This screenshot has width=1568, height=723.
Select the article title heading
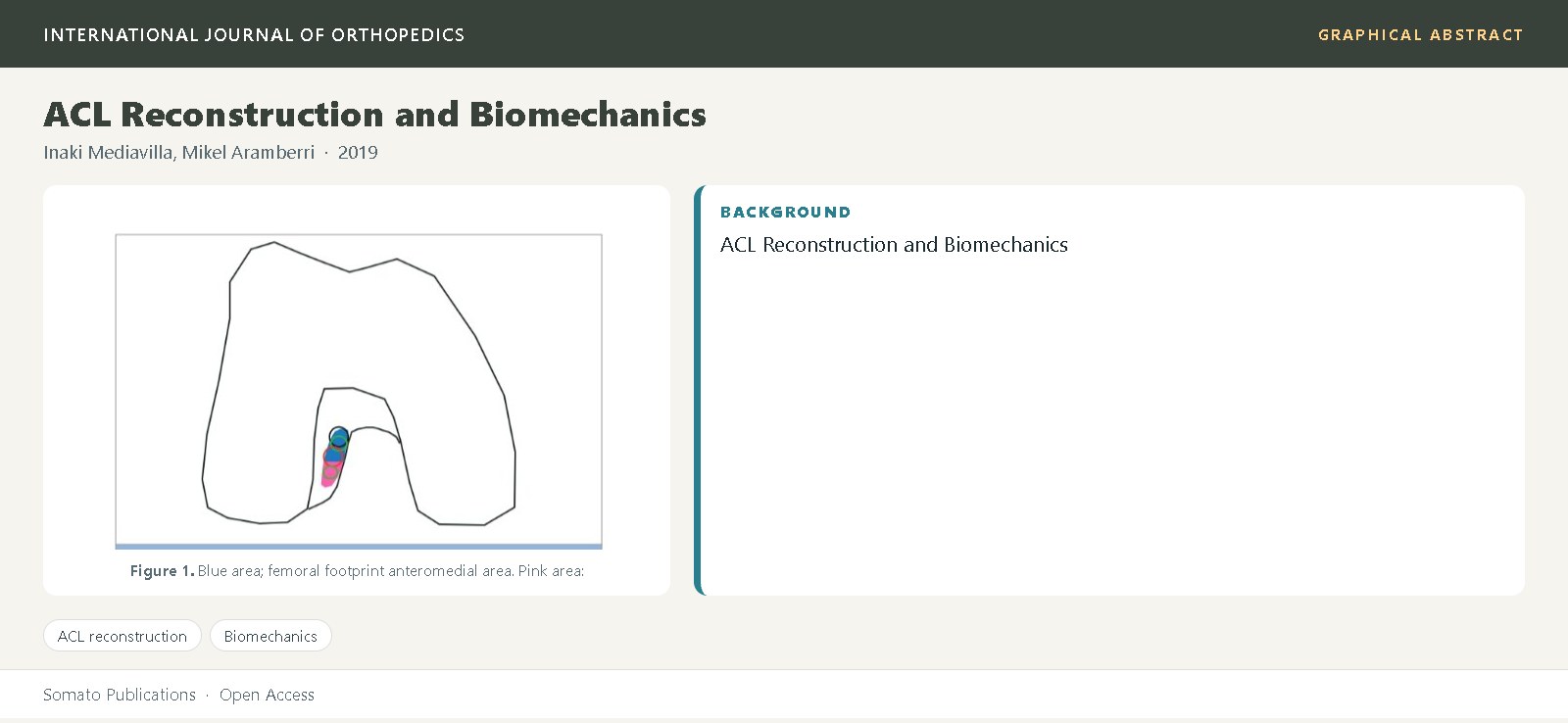(x=374, y=114)
